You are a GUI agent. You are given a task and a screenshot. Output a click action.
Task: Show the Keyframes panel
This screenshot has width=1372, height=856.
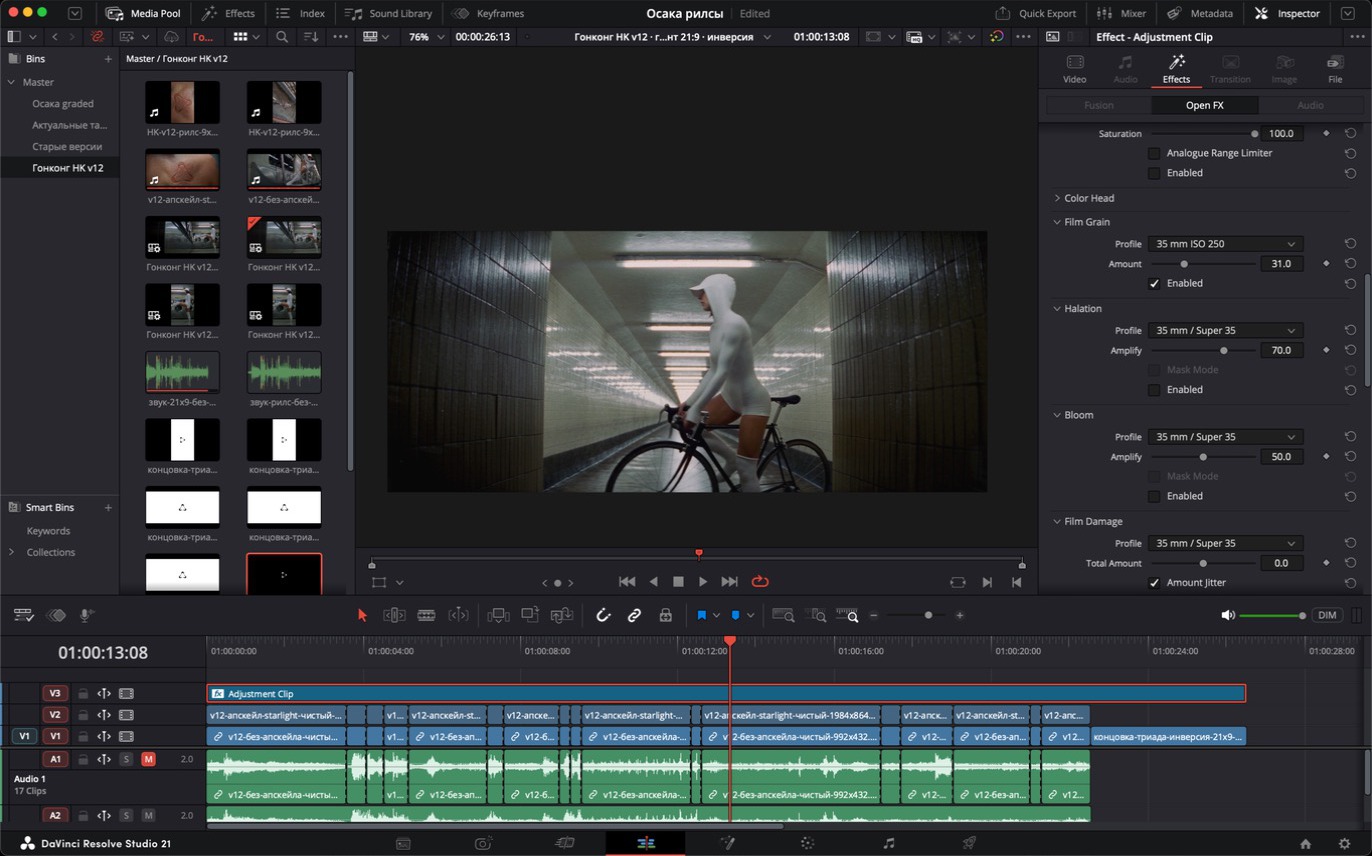tap(487, 13)
